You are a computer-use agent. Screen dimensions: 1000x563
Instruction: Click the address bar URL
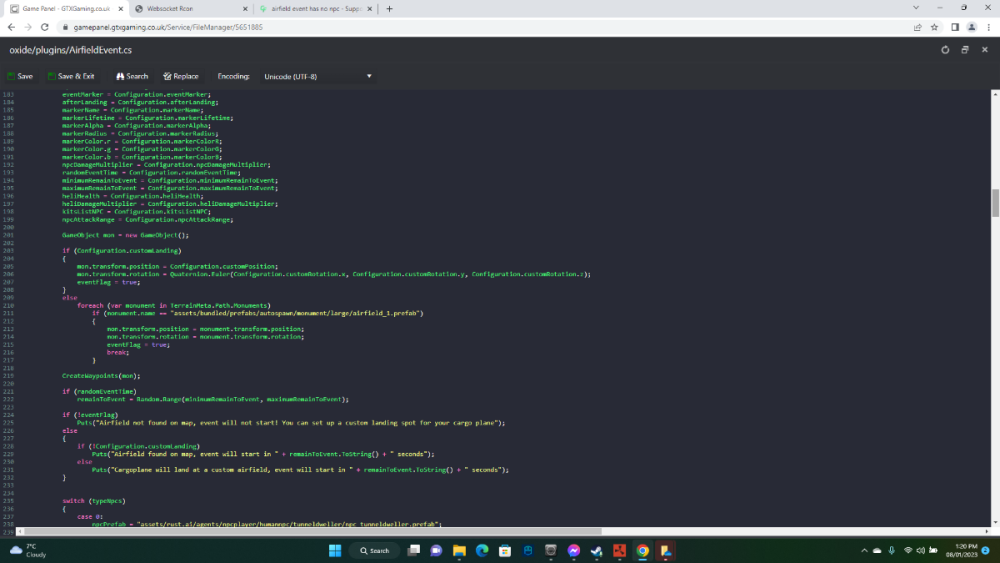click(x=168, y=27)
